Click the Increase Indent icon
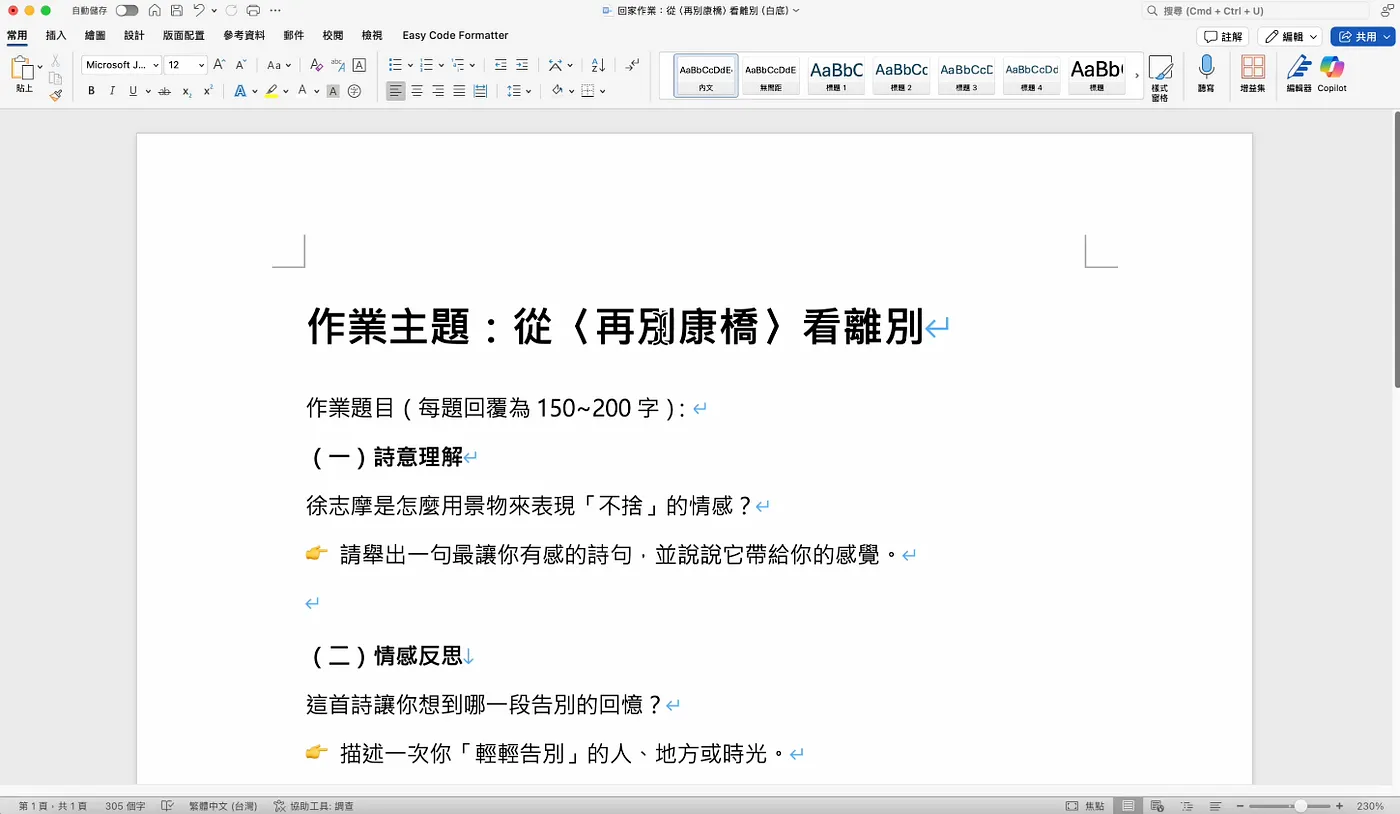Screen dimensions: 1400x814 [522, 64]
